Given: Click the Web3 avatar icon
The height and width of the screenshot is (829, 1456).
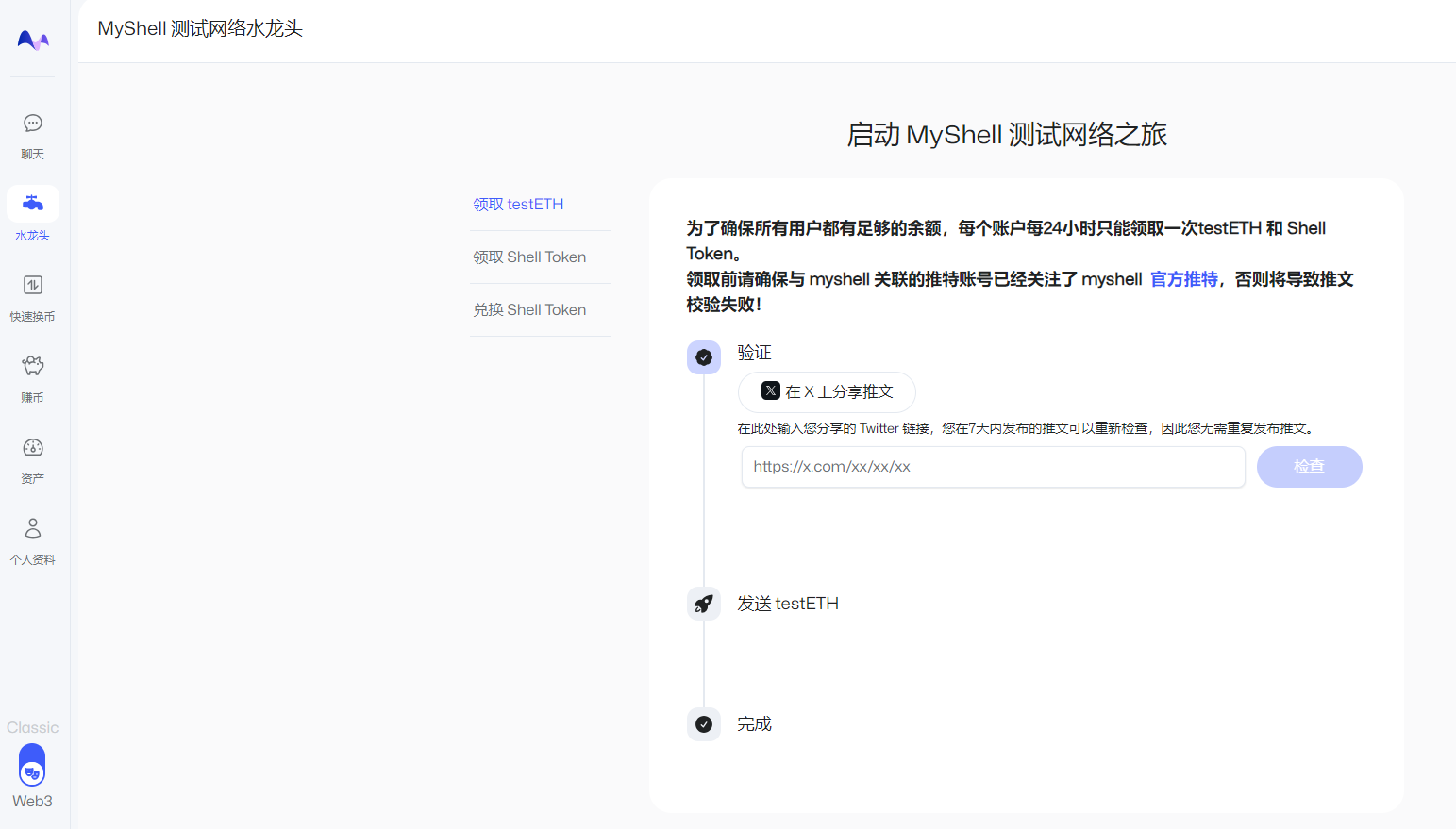Looking at the screenshot, I should coord(32,767).
